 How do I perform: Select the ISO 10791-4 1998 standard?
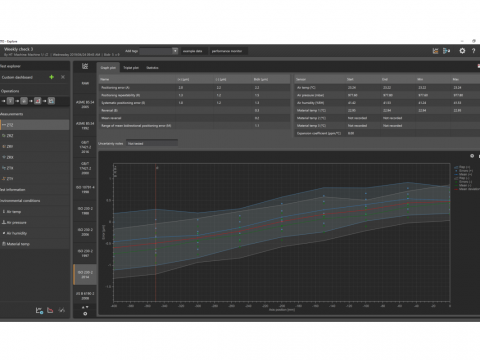[x=85, y=190]
